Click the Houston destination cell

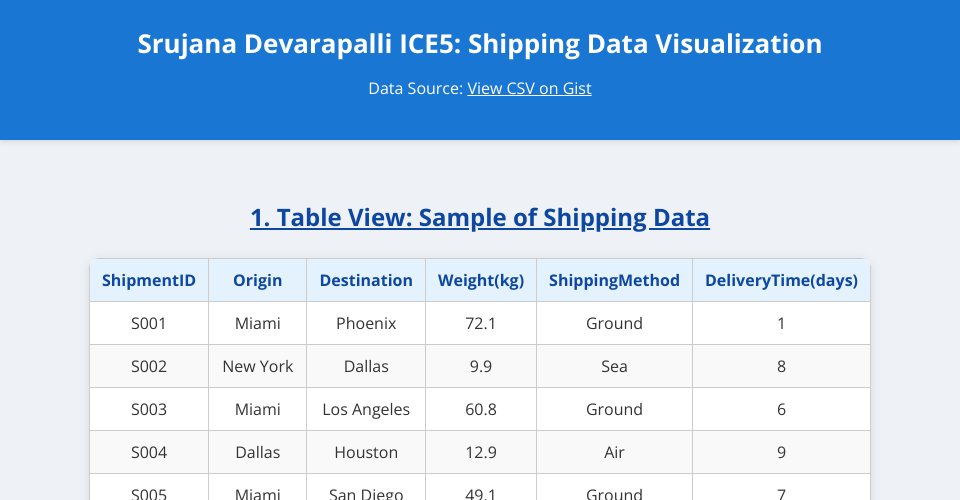coord(366,452)
